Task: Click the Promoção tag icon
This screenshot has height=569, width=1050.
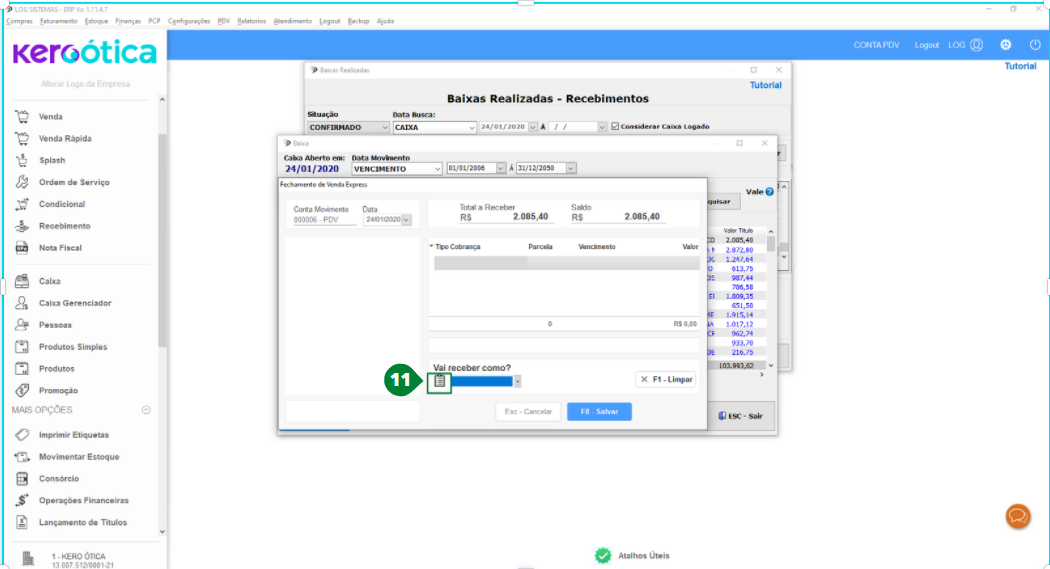Action: tap(22, 390)
